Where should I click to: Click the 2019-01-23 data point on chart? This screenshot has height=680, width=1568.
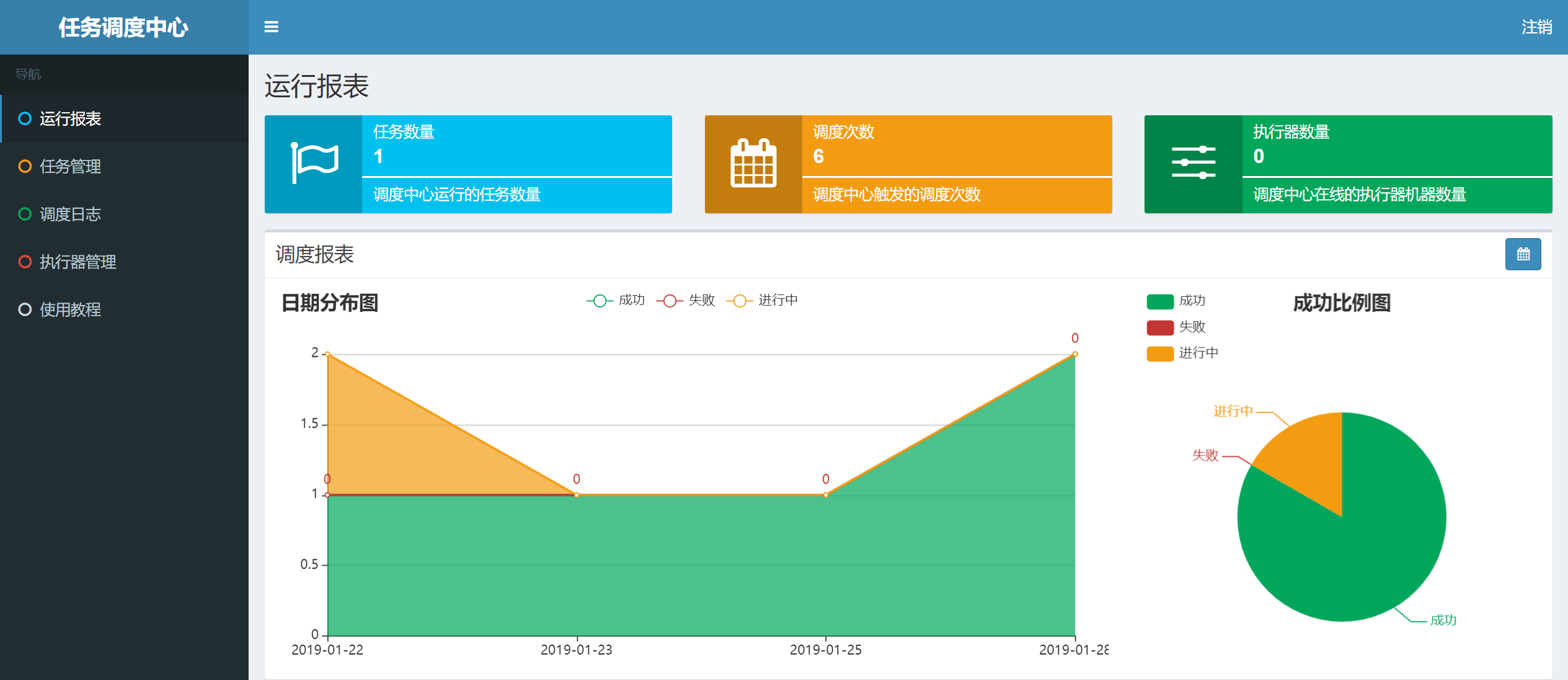pos(577,495)
